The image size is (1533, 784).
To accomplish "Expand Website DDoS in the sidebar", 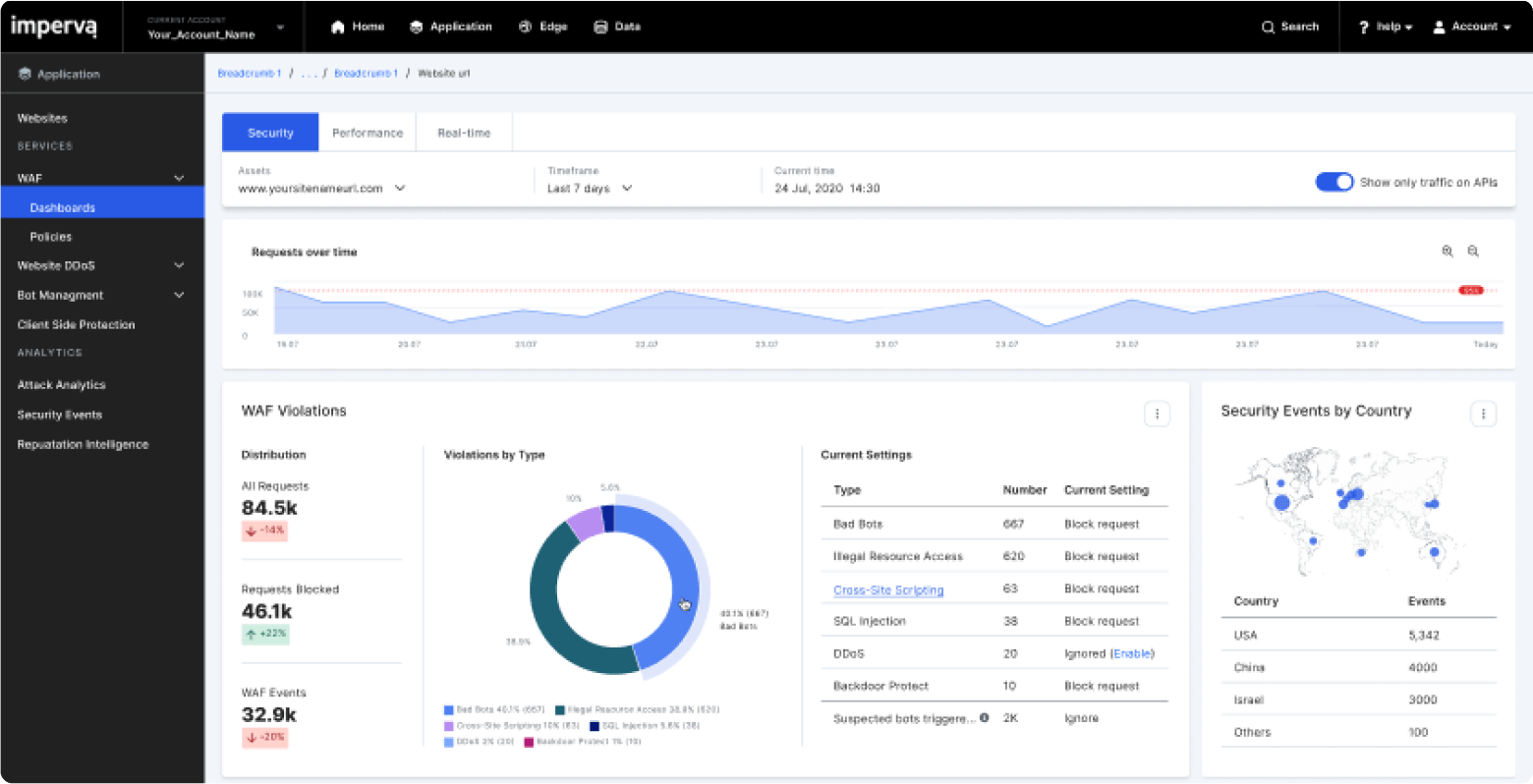I will (179, 265).
